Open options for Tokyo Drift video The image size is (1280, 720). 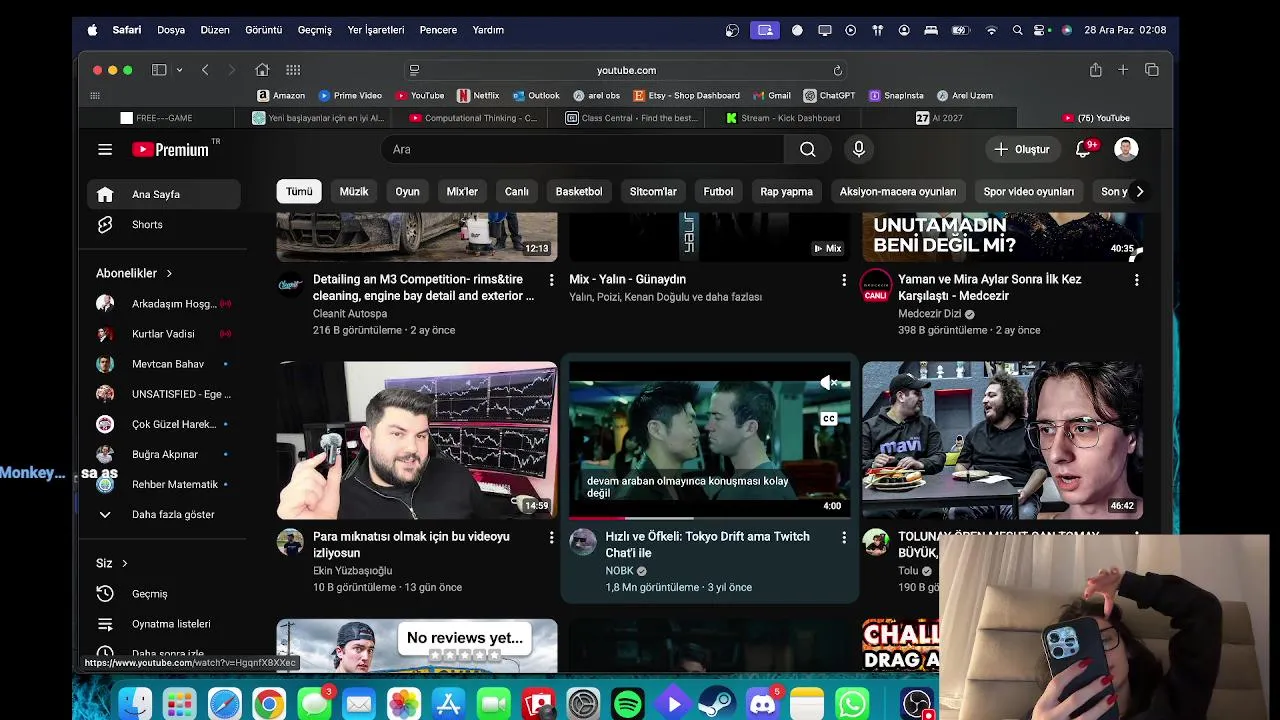tap(844, 538)
